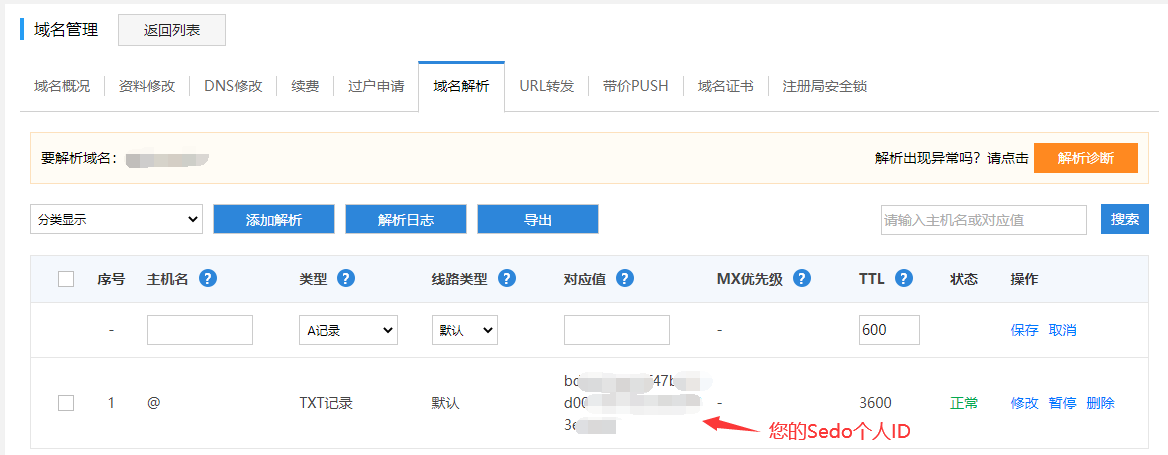Go to the URL转发 tab
The width and height of the screenshot is (1168, 455).
pyautogui.click(x=547, y=86)
